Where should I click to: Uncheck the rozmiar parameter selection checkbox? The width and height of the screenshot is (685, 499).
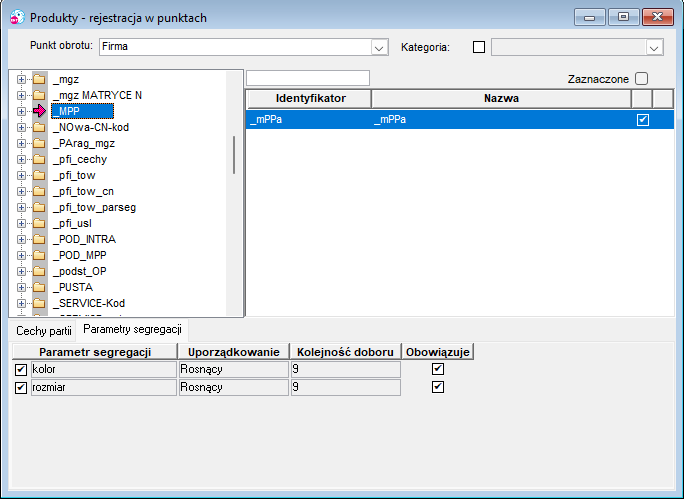click(x=21, y=388)
